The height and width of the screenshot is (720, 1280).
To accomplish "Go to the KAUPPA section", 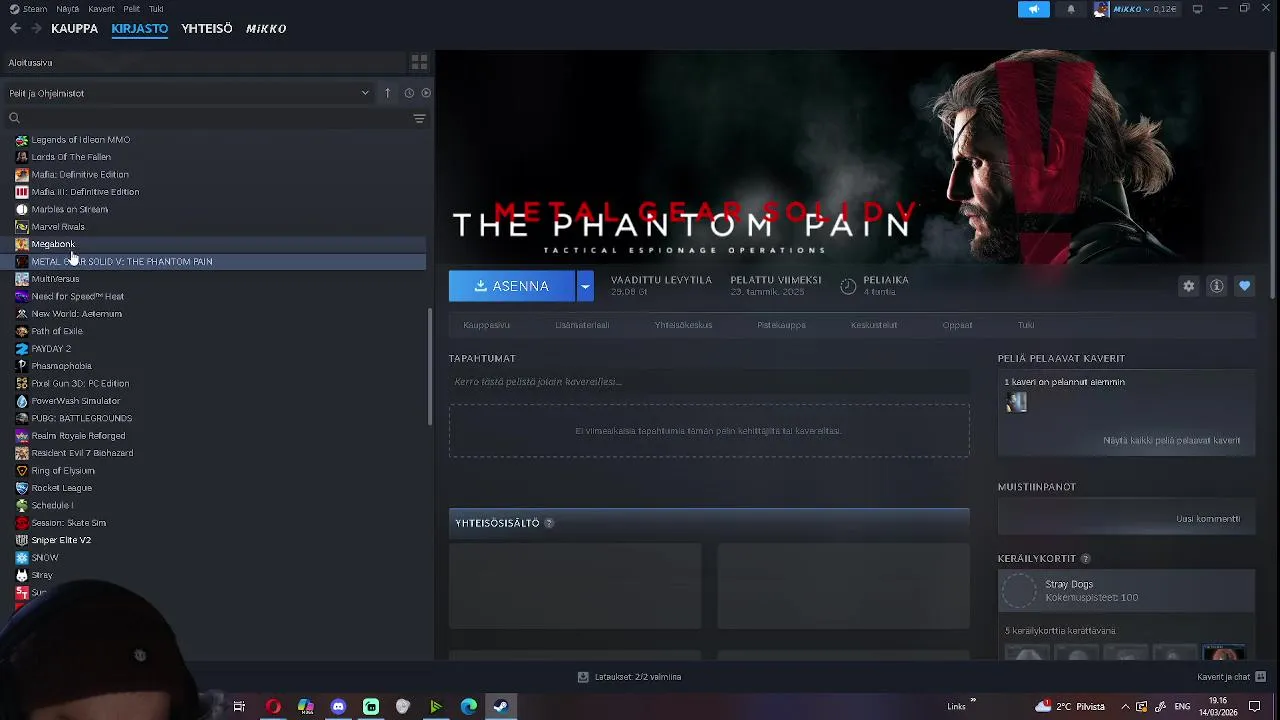I will (74, 28).
